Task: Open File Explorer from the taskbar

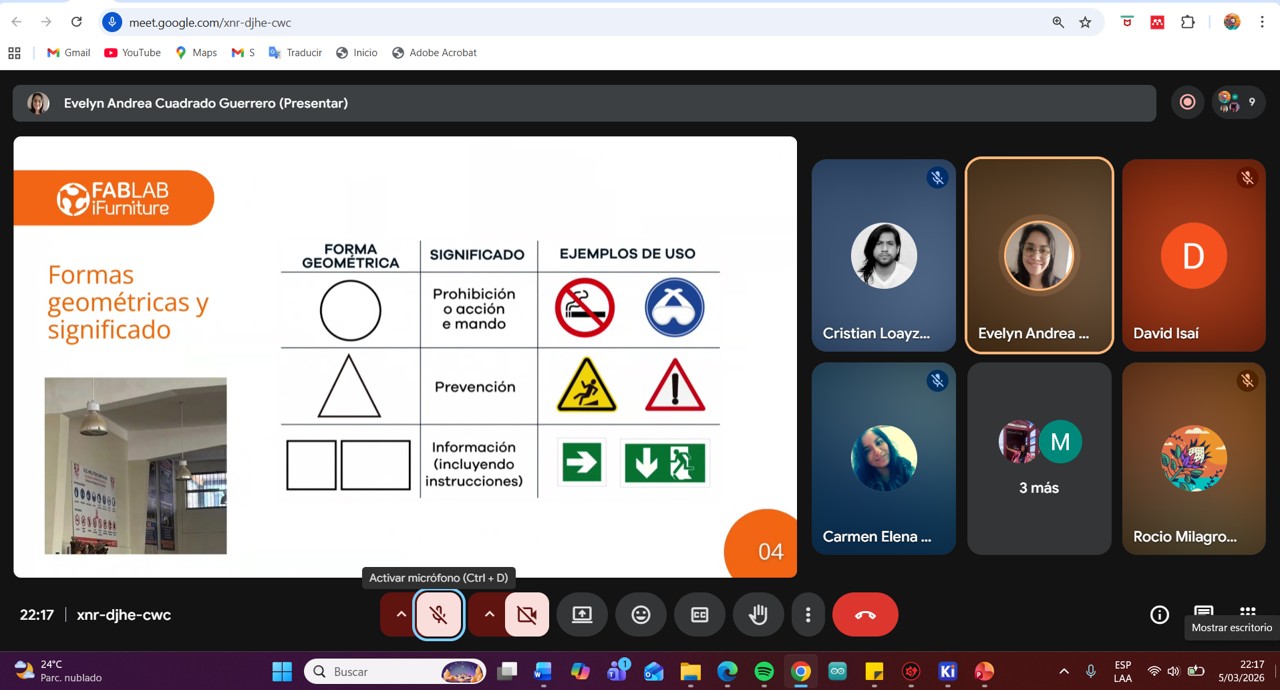Action: coord(691,671)
